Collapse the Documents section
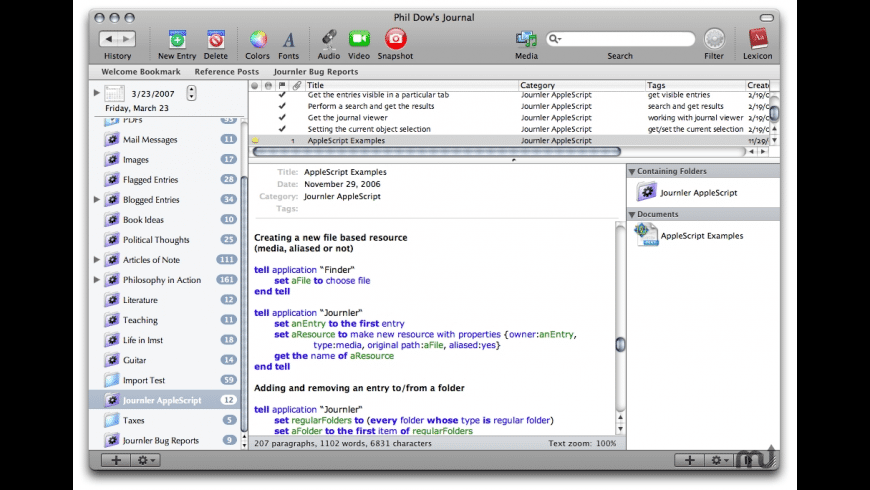Screen dimensions: 870x490 tap(631, 214)
